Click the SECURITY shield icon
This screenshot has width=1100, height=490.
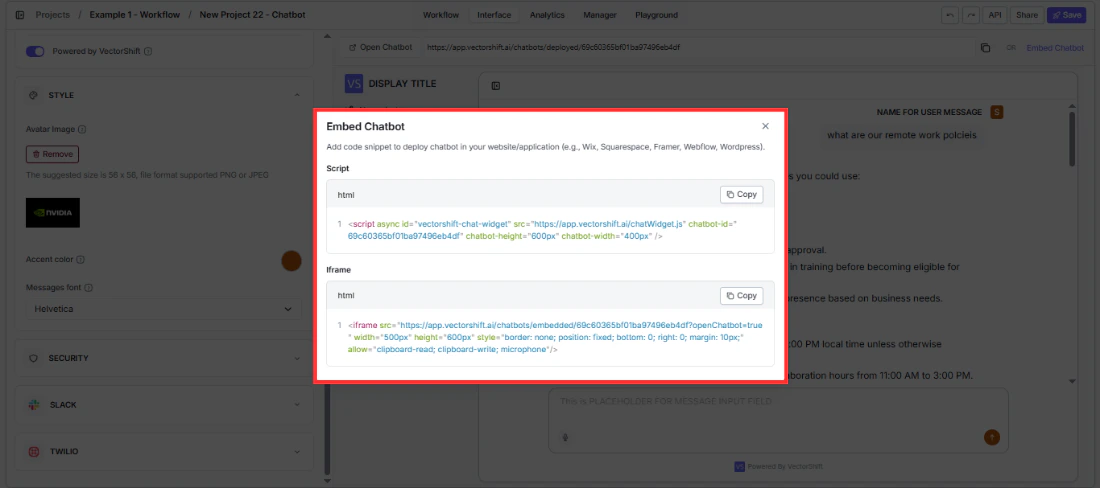pos(32,358)
